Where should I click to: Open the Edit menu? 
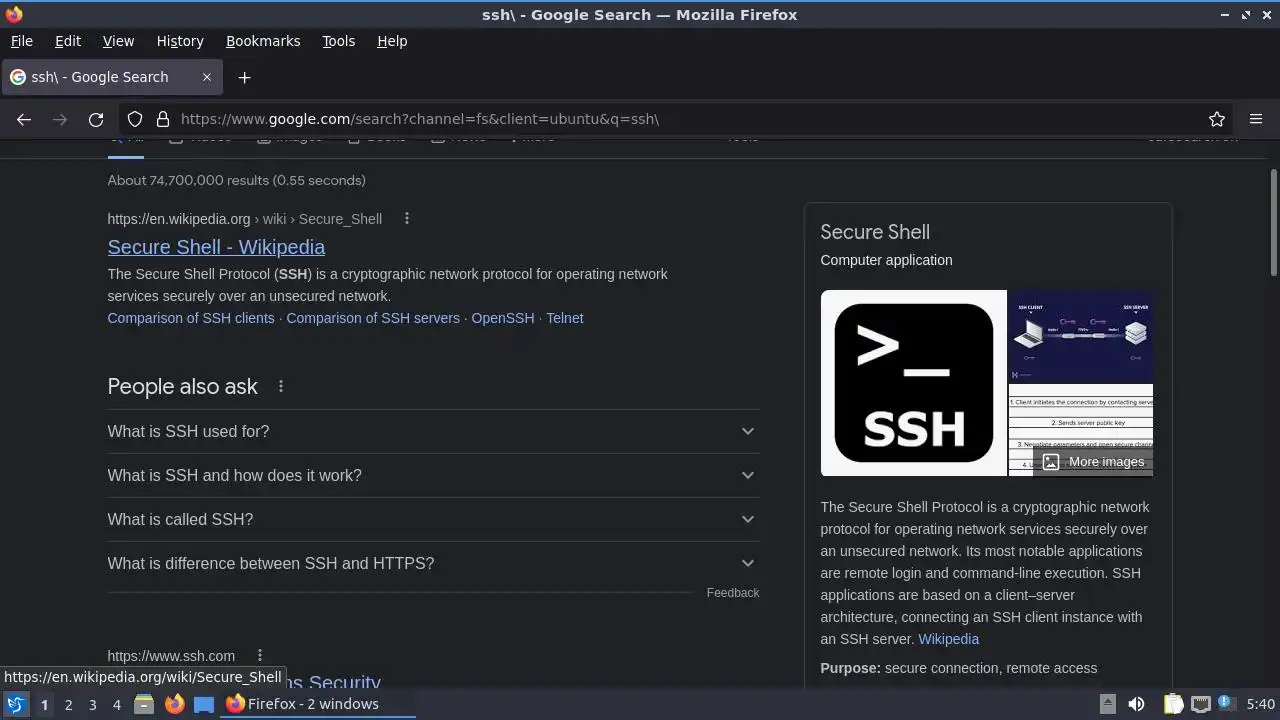[x=68, y=41]
